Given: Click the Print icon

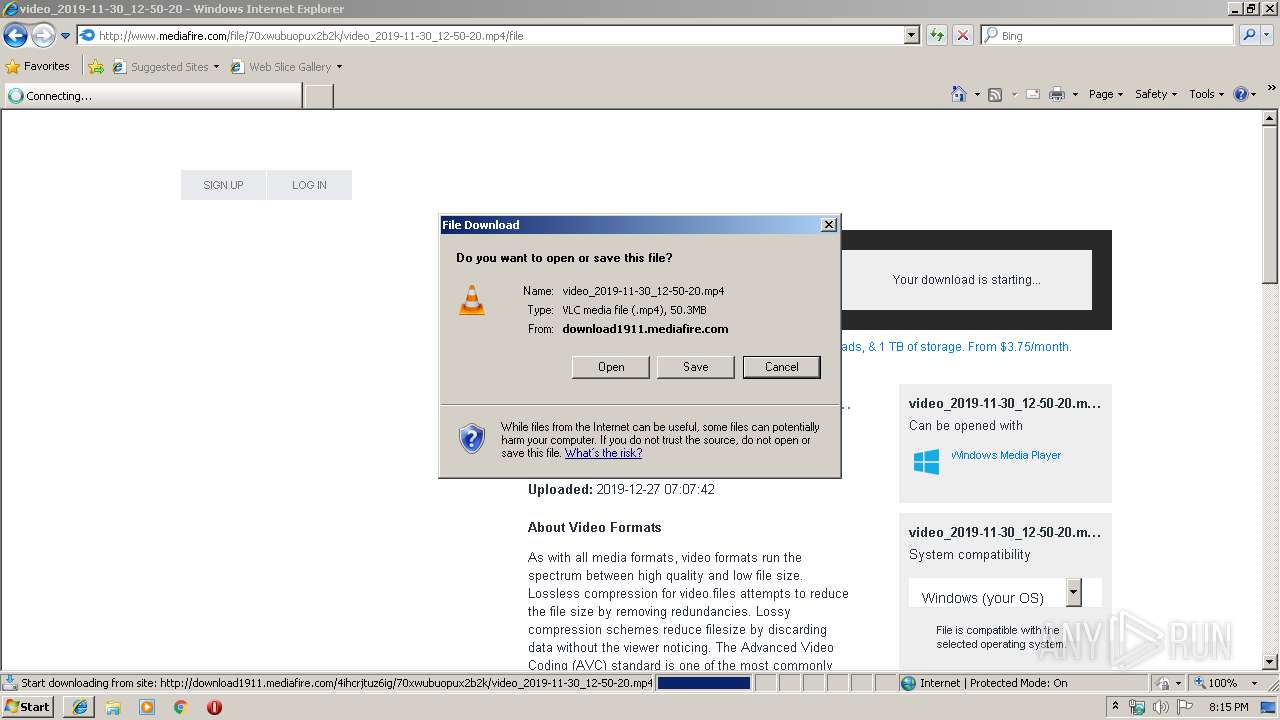Looking at the screenshot, I should (1057, 94).
